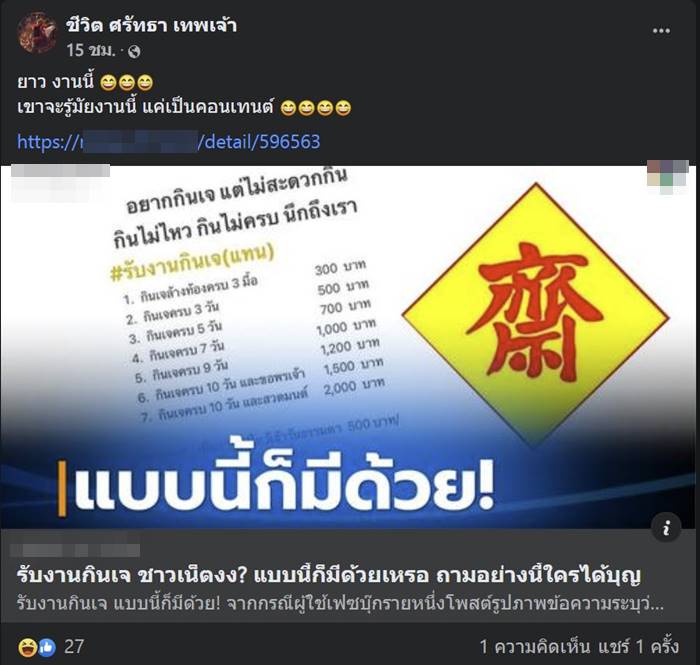Screen dimensions: 700x665
Task: Open profile ชีวิต ศรัทธา เทพเจ้า
Action: [x=152, y=25]
